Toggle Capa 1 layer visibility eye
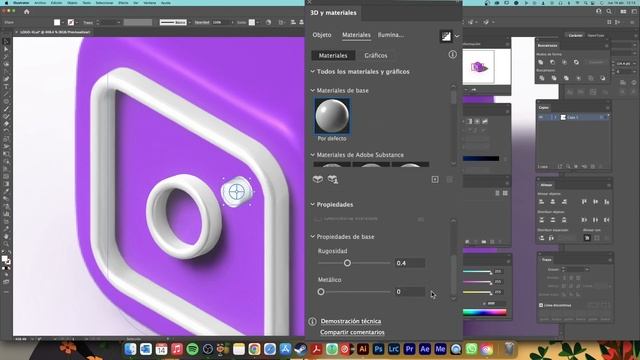This screenshot has width=640, height=360. 541,117
